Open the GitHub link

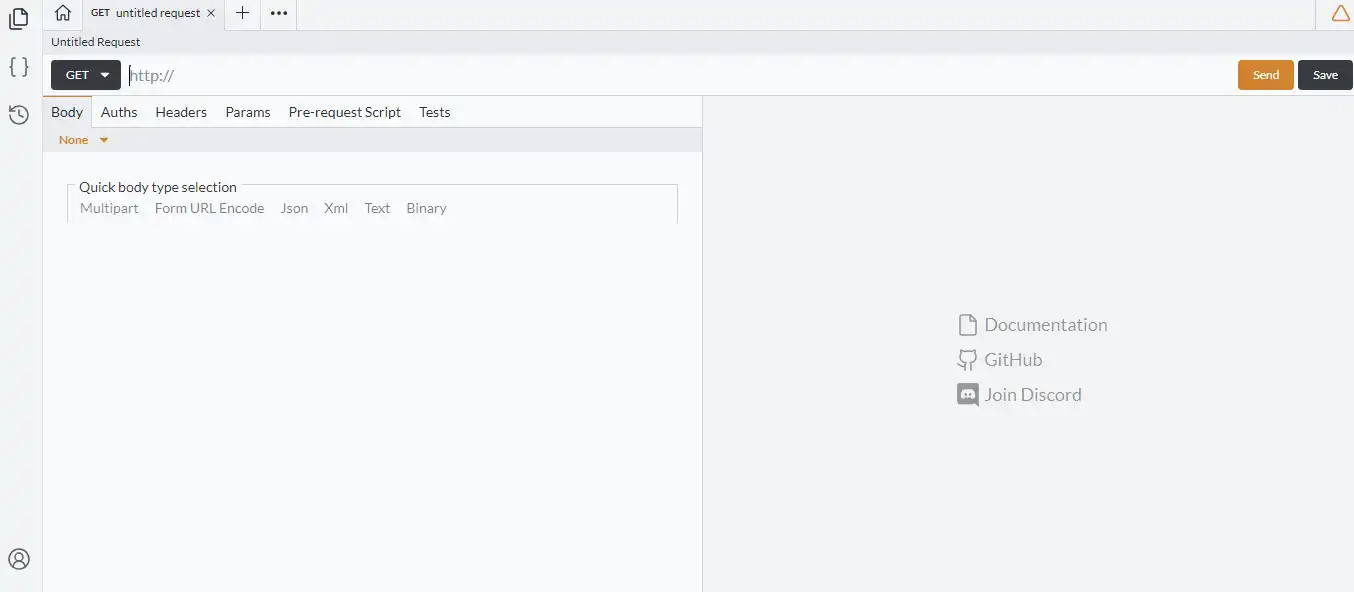1013,360
